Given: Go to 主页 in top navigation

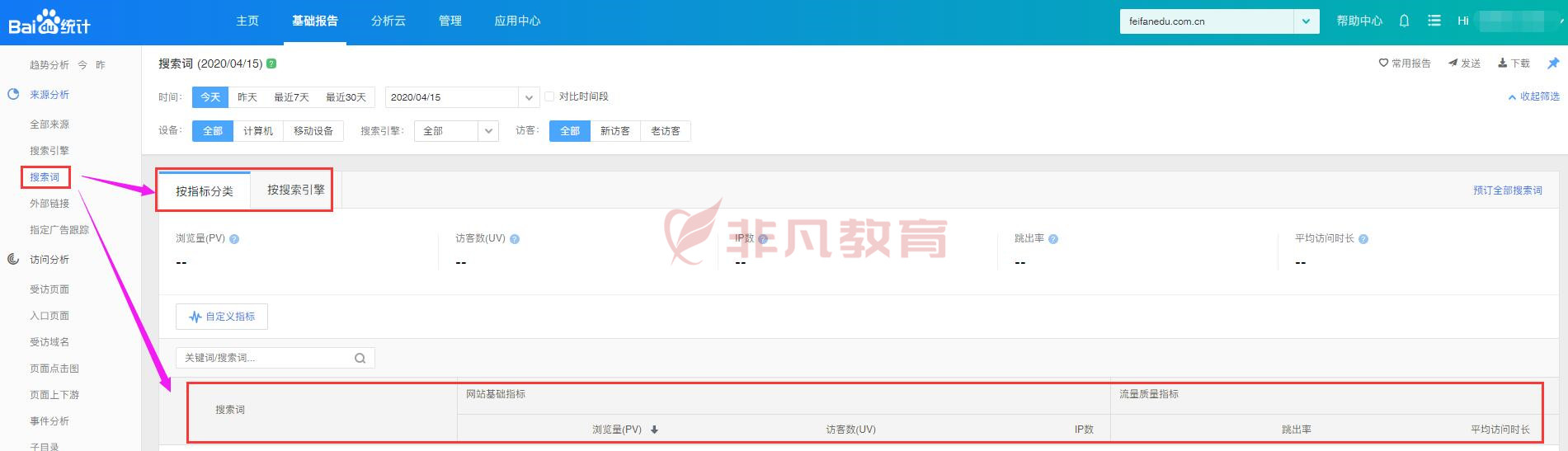Looking at the screenshot, I should (247, 21).
